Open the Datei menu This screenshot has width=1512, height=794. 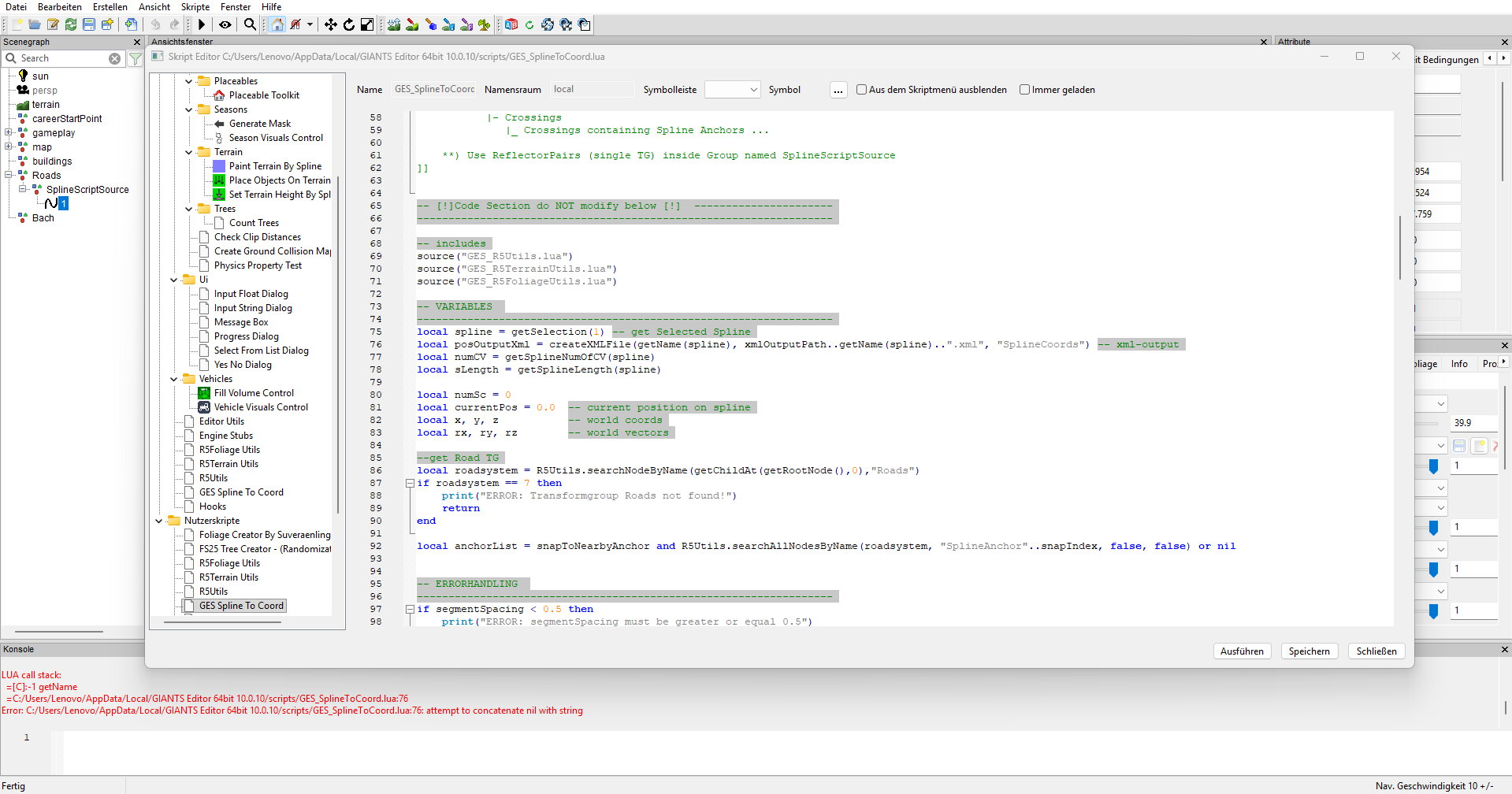click(x=16, y=7)
